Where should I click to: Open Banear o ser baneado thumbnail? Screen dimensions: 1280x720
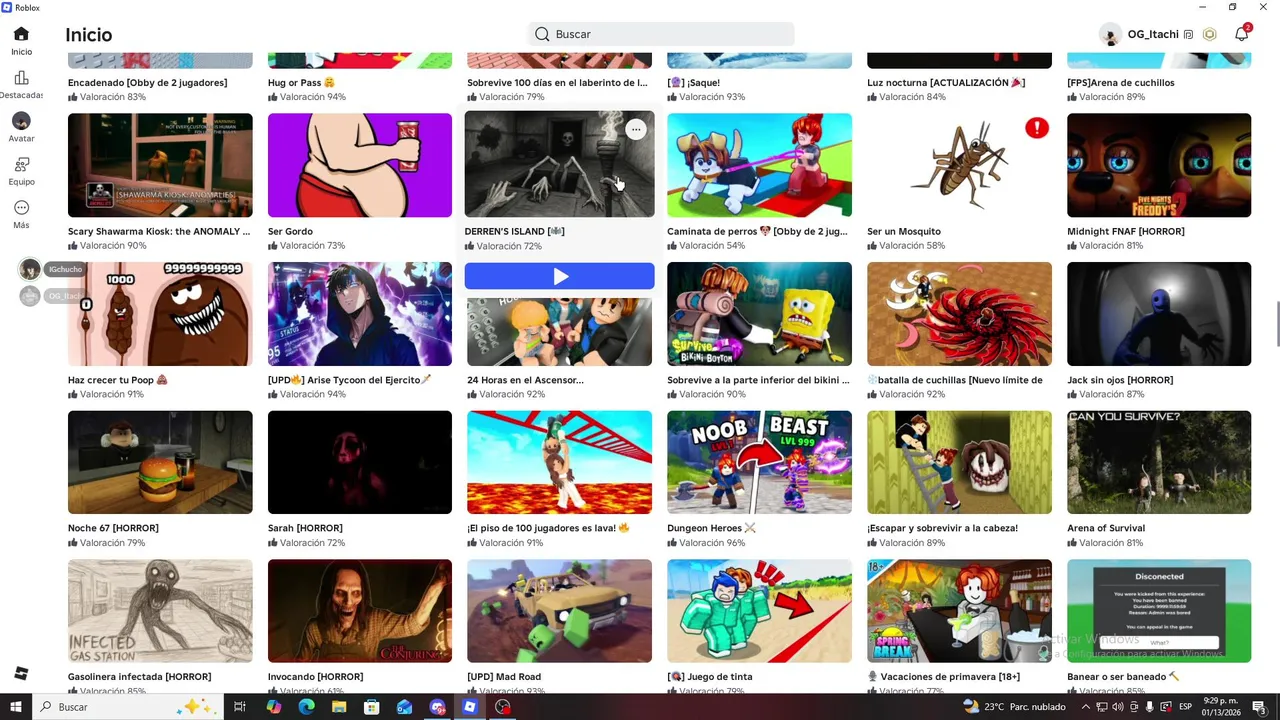[1159, 611]
